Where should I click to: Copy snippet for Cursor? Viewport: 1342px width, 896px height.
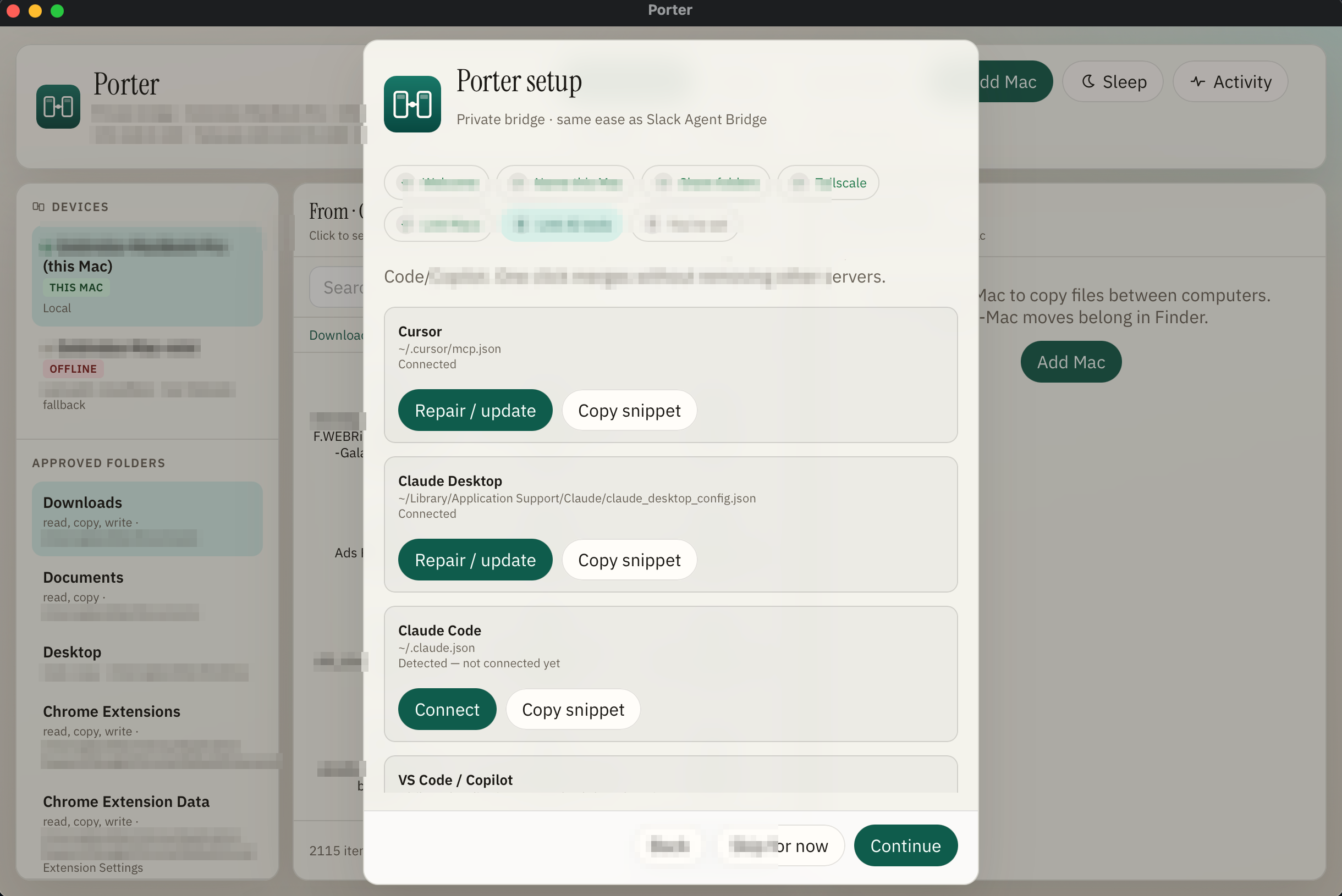629,410
